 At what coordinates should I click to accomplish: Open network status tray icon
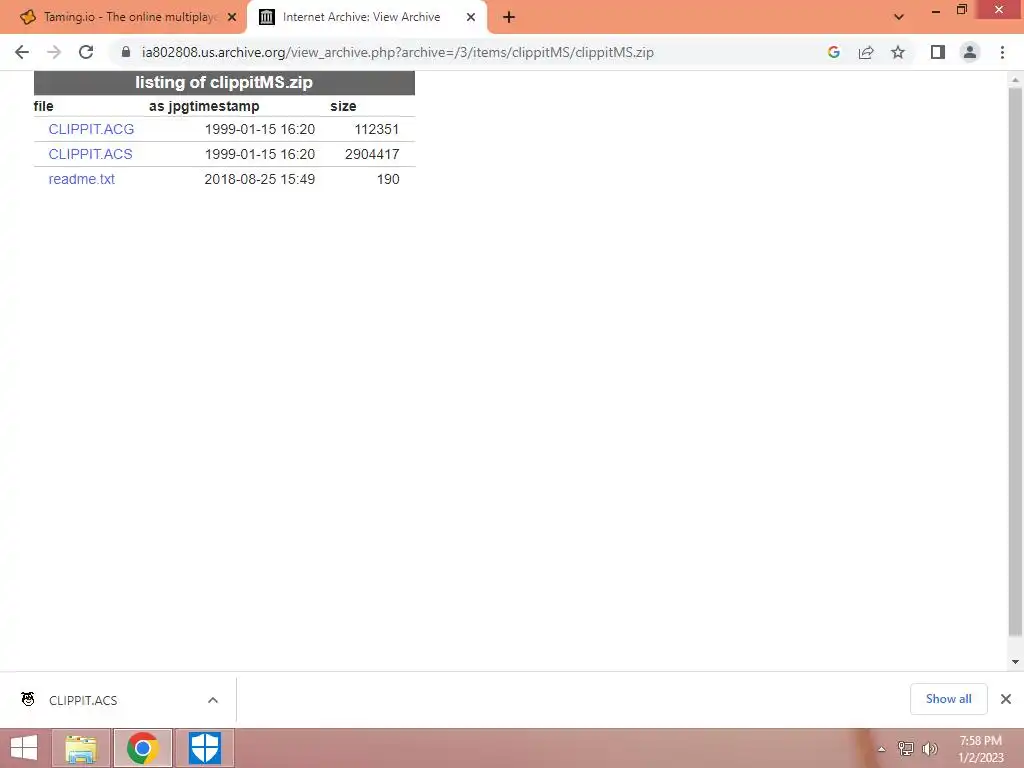[906, 748]
